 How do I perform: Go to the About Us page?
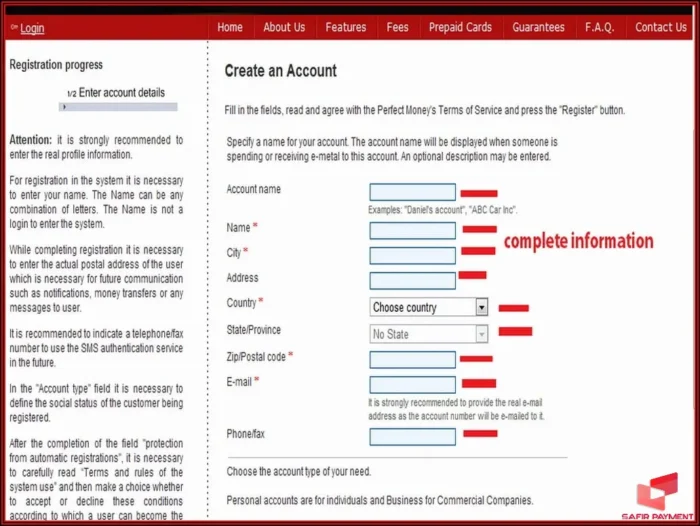coord(284,27)
